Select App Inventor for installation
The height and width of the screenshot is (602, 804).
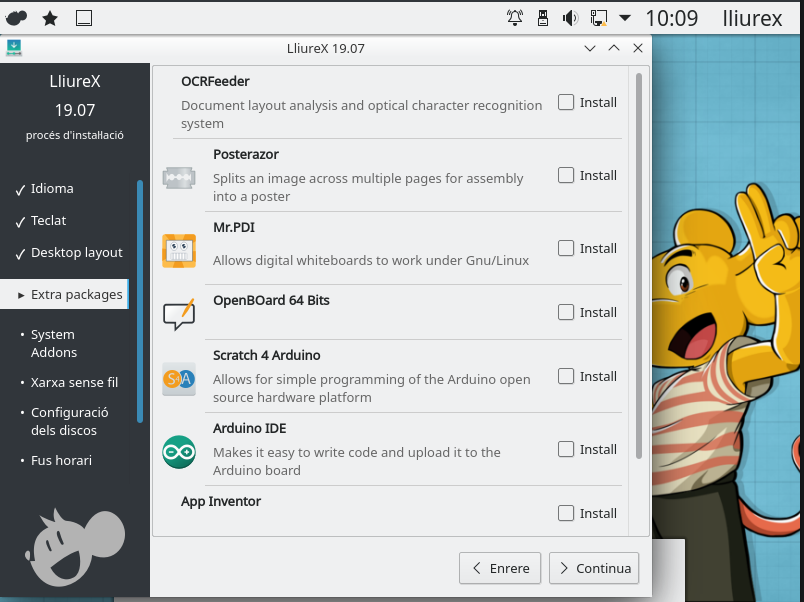(x=566, y=513)
